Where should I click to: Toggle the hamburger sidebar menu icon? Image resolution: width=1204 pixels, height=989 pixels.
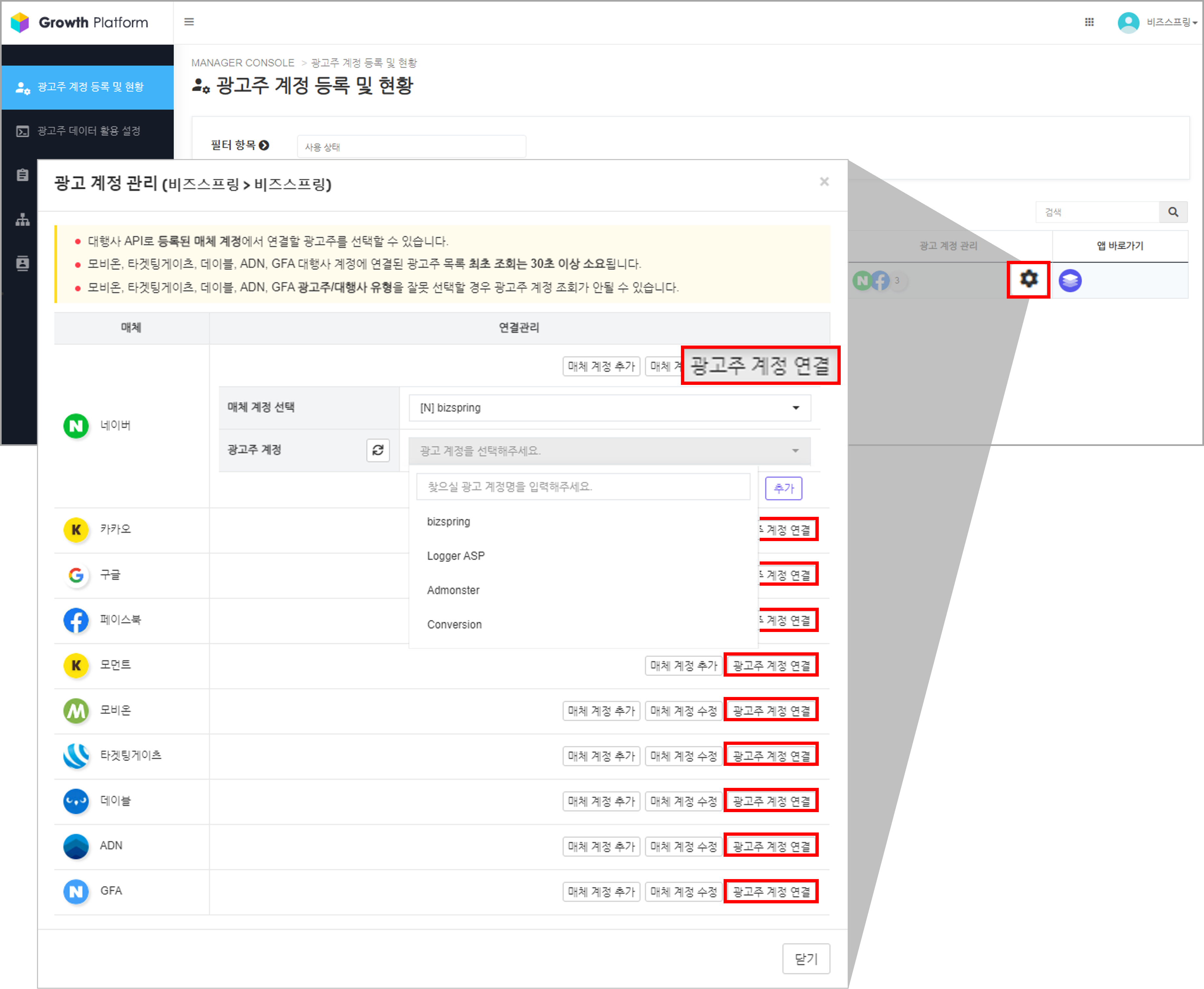tap(189, 22)
